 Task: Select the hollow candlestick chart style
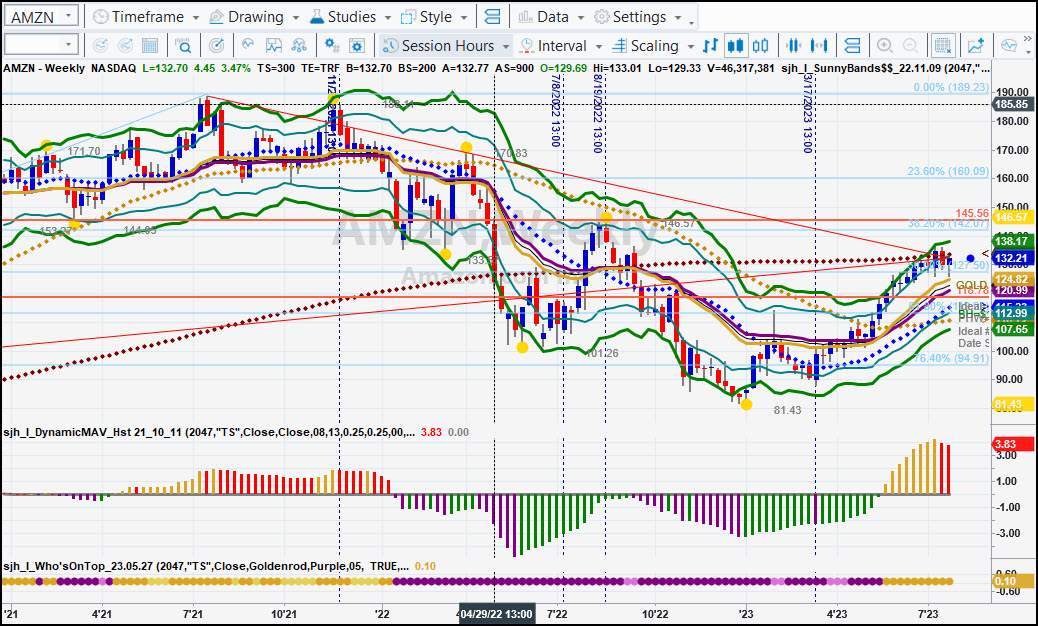click(x=761, y=45)
